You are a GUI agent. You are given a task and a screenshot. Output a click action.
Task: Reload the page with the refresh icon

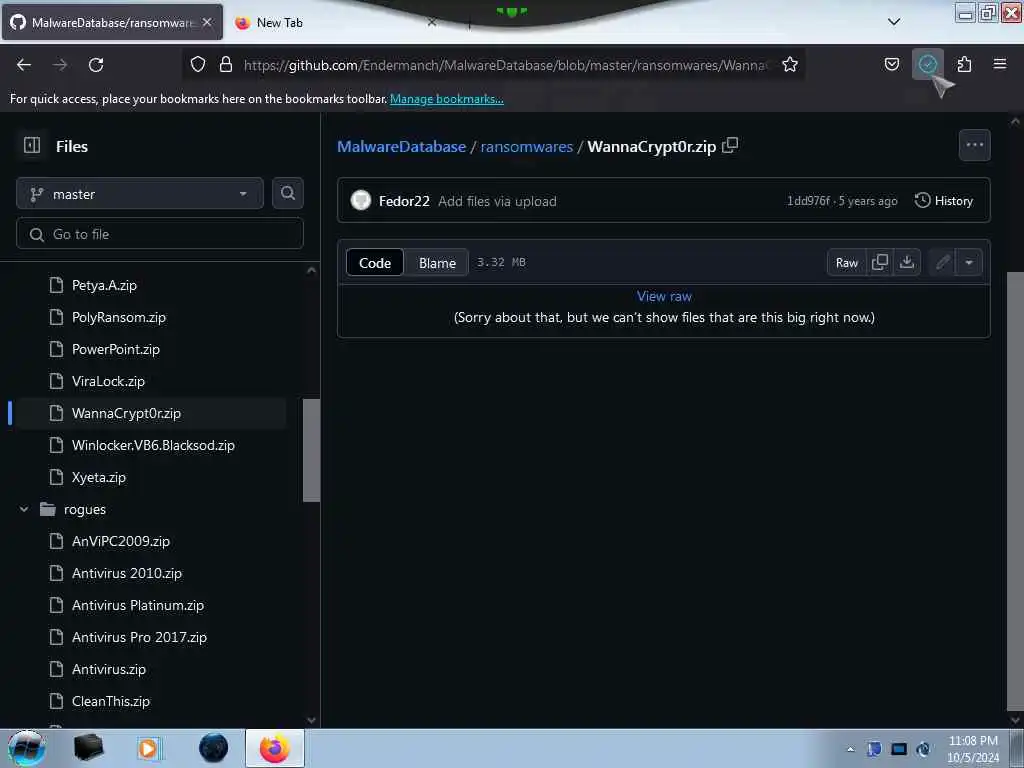(x=96, y=65)
